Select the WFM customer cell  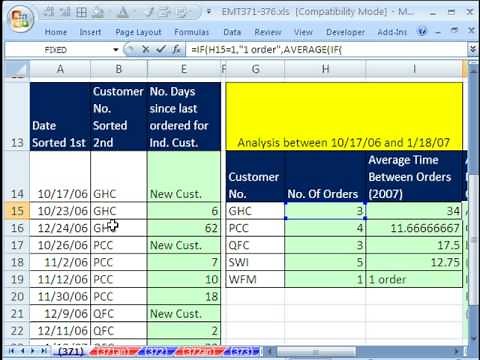pos(255,279)
